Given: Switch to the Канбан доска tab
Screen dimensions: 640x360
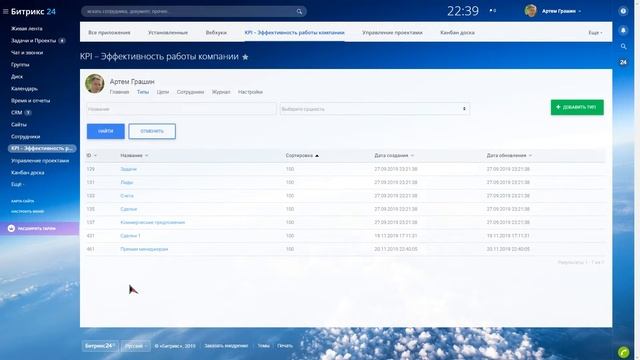Looking at the screenshot, I should [457, 33].
